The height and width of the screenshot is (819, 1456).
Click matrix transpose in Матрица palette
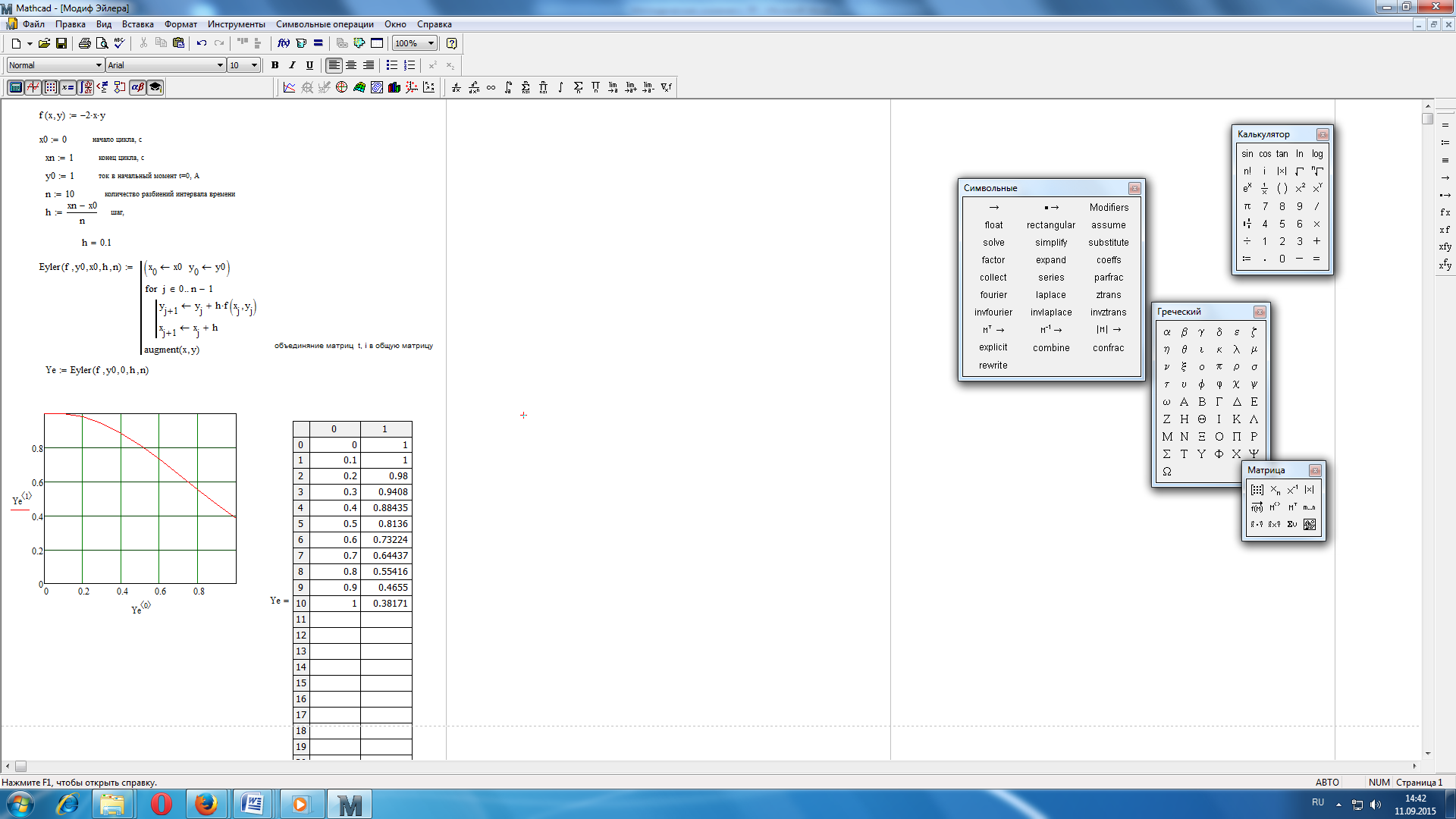pyautogui.click(x=1292, y=507)
